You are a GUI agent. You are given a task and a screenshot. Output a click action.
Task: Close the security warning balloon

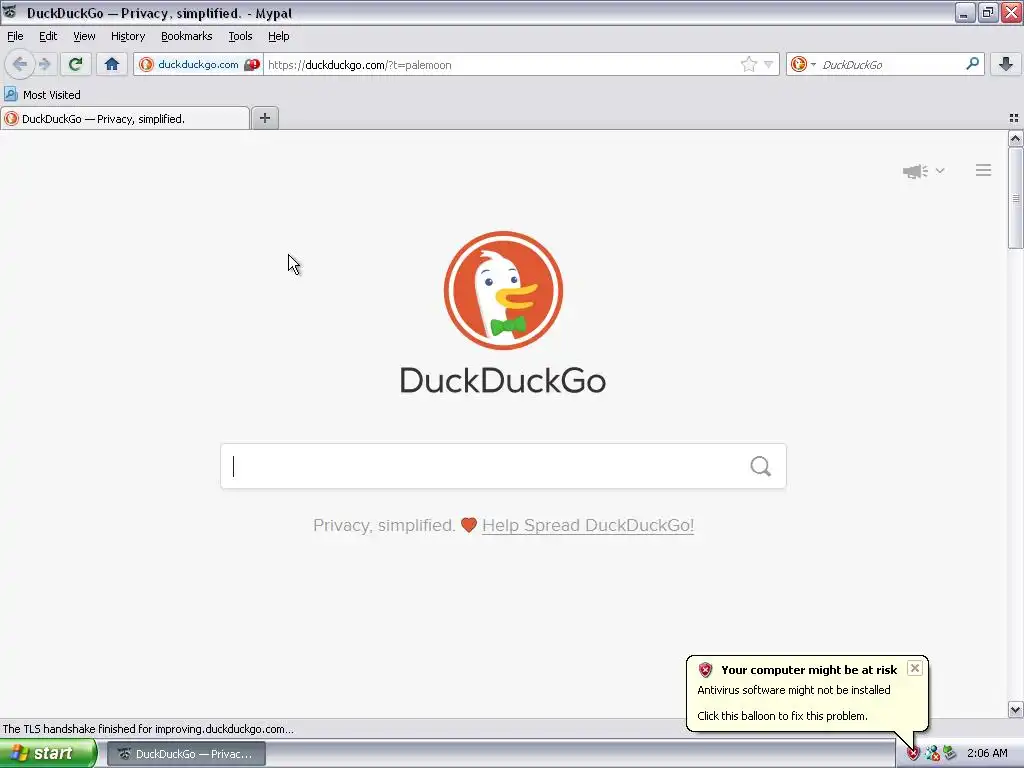[x=914, y=668]
